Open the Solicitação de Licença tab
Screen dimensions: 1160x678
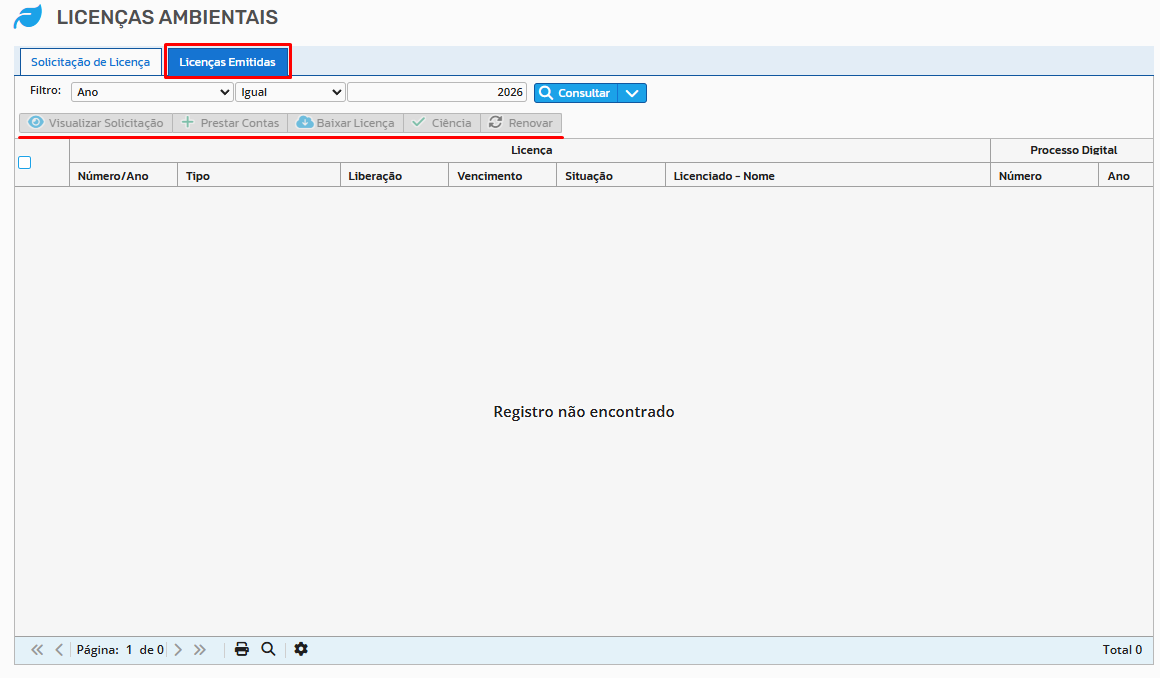[90, 62]
